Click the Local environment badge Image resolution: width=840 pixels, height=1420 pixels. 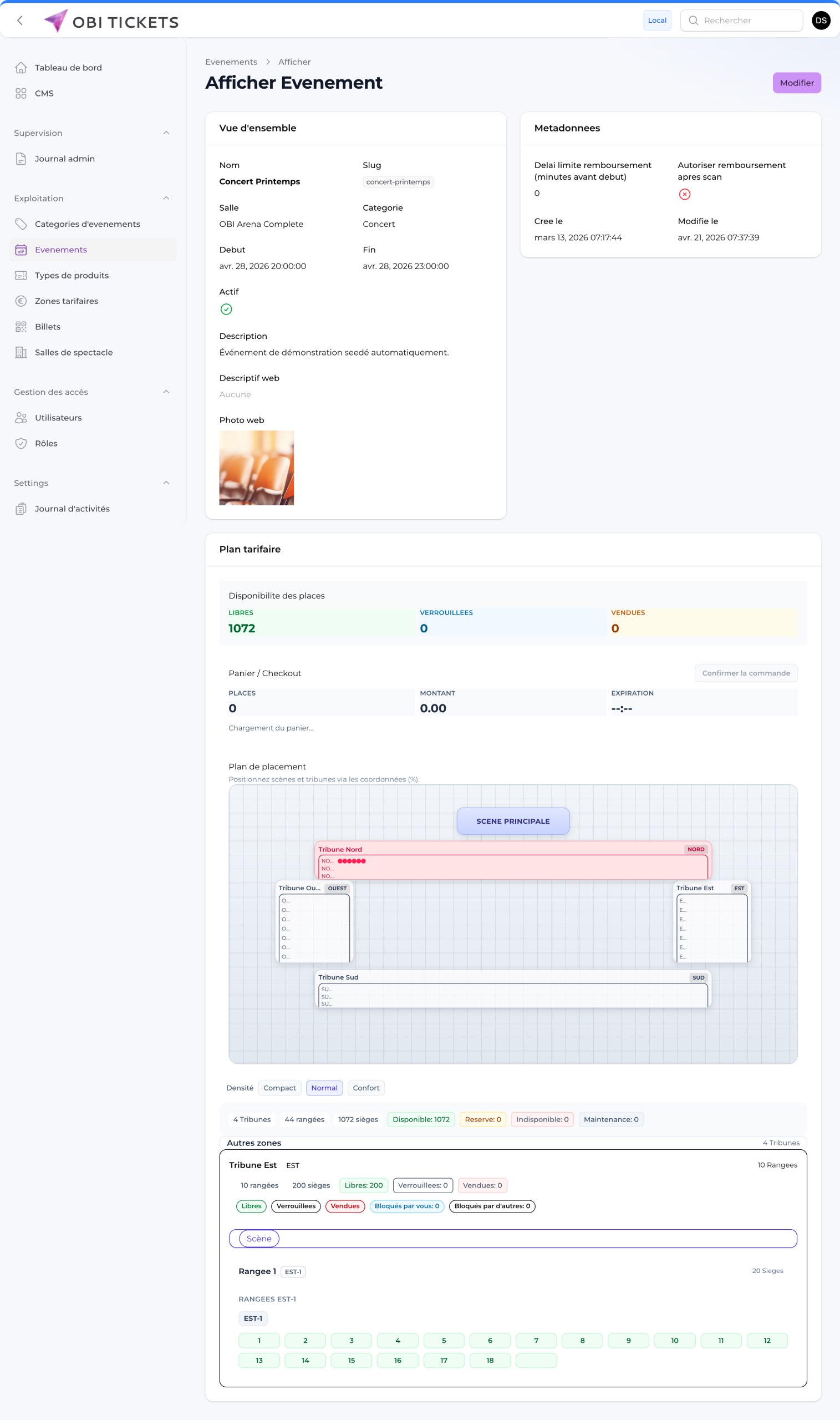point(656,21)
